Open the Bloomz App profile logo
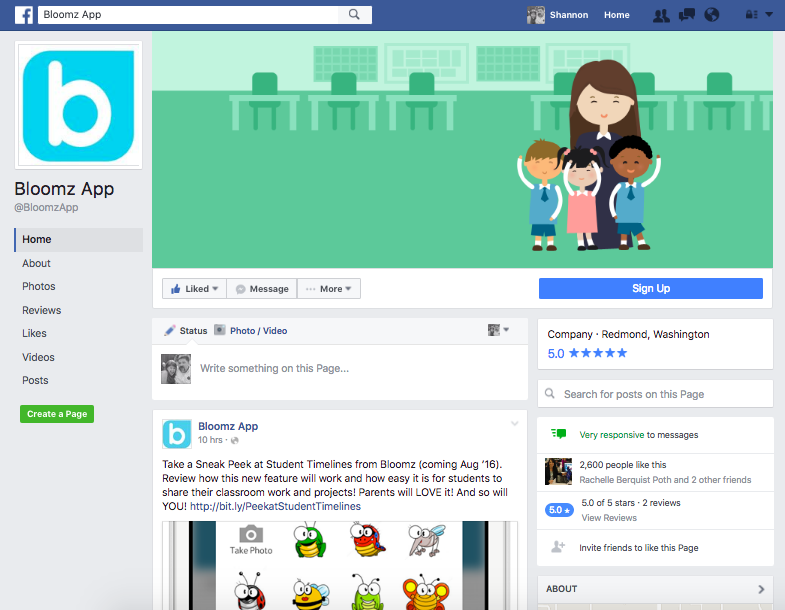This screenshot has width=785, height=610. pyautogui.click(x=79, y=105)
